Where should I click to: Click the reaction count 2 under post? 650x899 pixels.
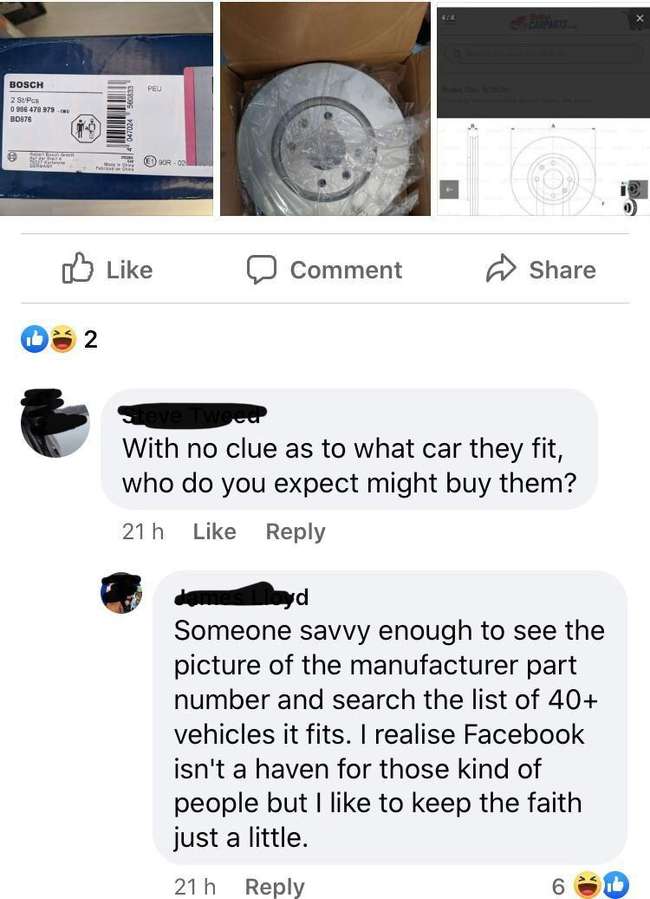(x=91, y=339)
